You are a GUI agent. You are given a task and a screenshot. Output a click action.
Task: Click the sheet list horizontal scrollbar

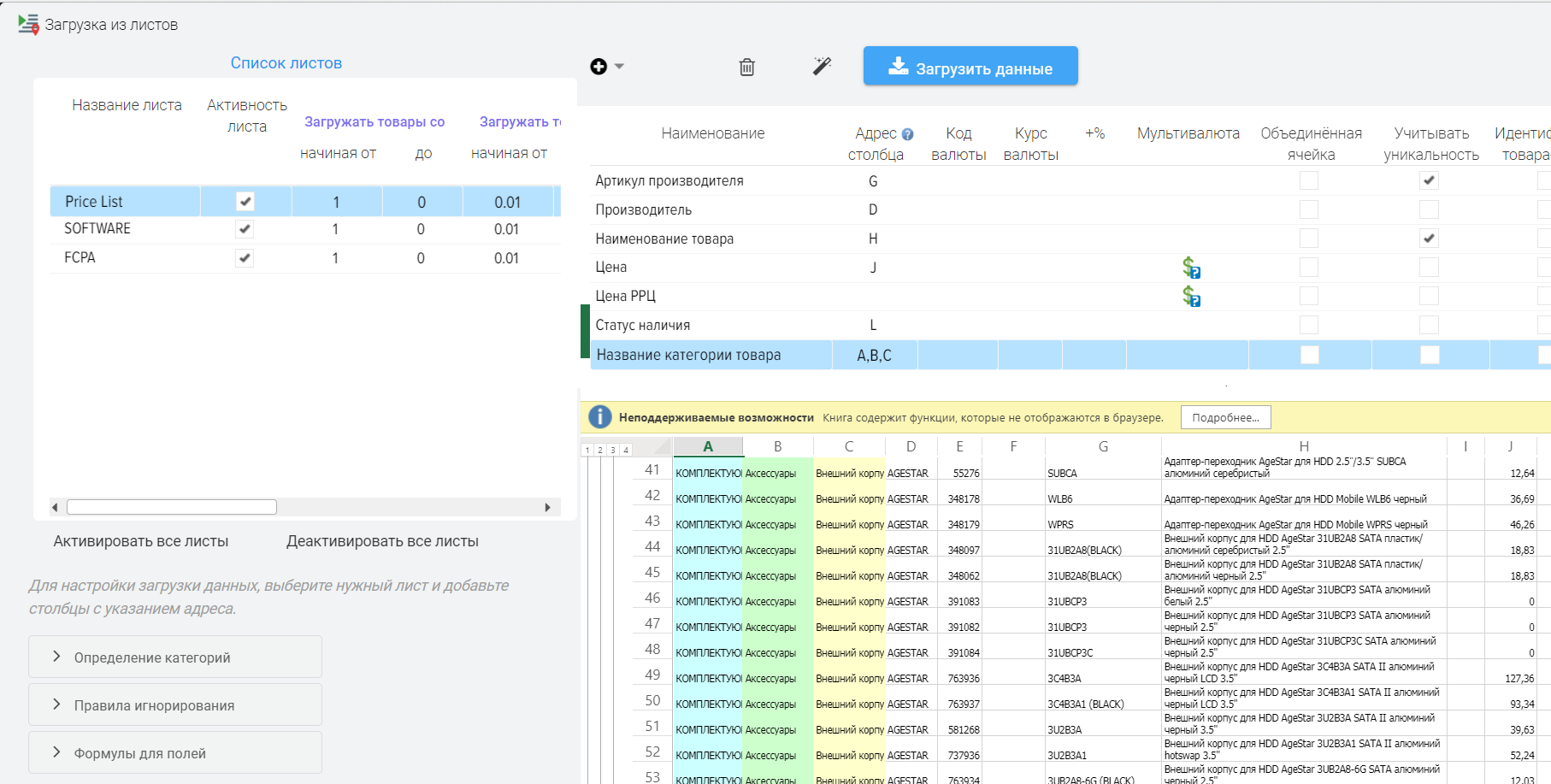[x=171, y=508]
